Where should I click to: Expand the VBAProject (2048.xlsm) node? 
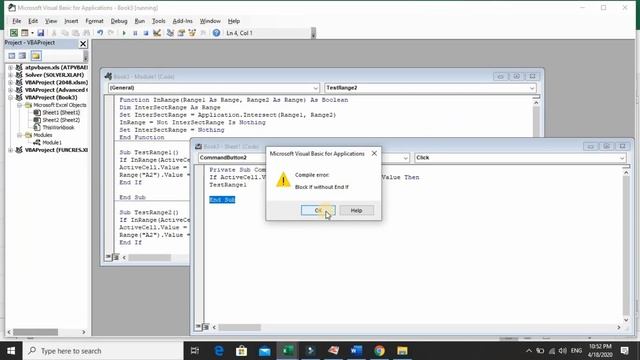click(10, 82)
